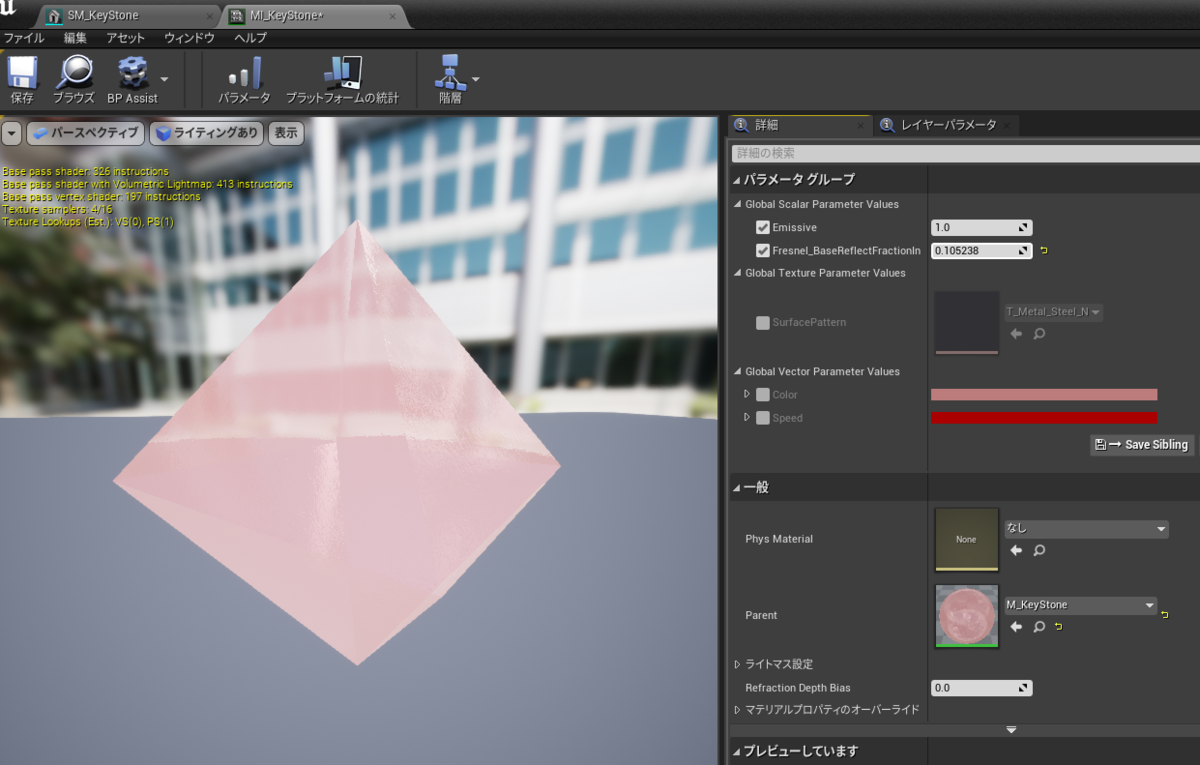1200x765 pixels.
Task: Expand ライトマス設定 section
Action: pos(737,664)
